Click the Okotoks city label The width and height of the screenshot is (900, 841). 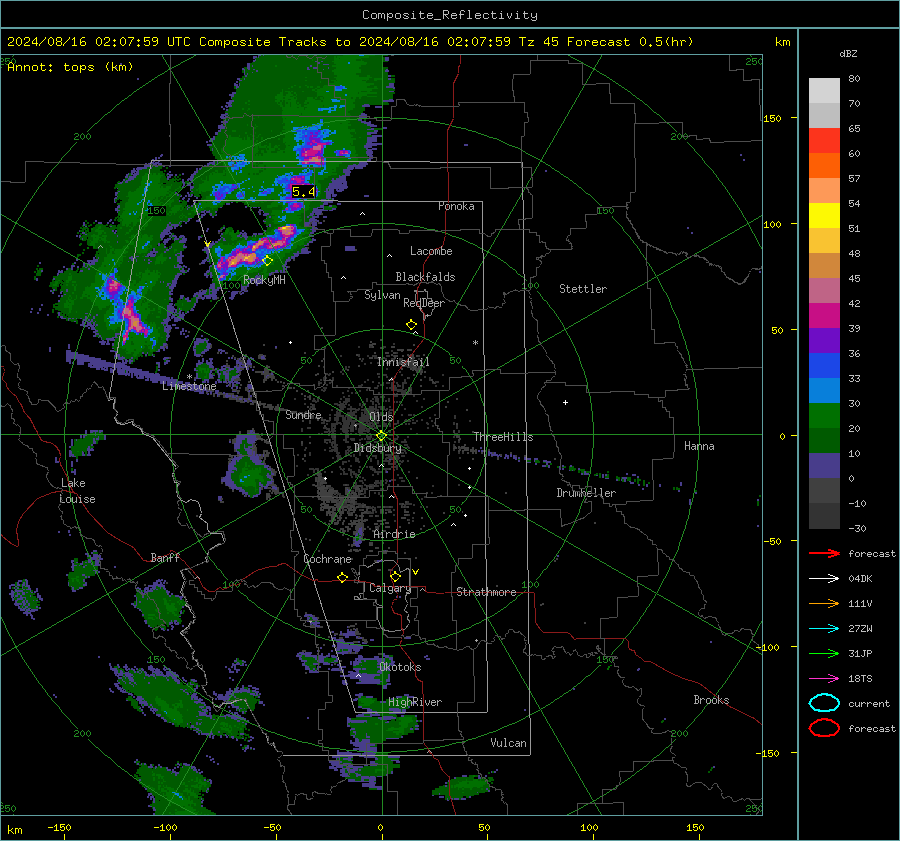400,667
